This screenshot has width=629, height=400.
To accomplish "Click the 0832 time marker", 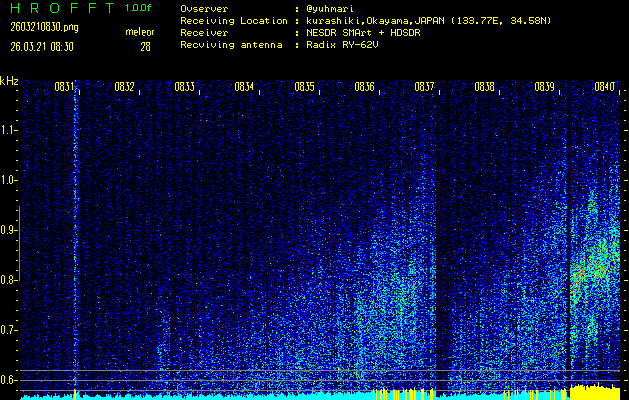I will (x=124, y=87).
